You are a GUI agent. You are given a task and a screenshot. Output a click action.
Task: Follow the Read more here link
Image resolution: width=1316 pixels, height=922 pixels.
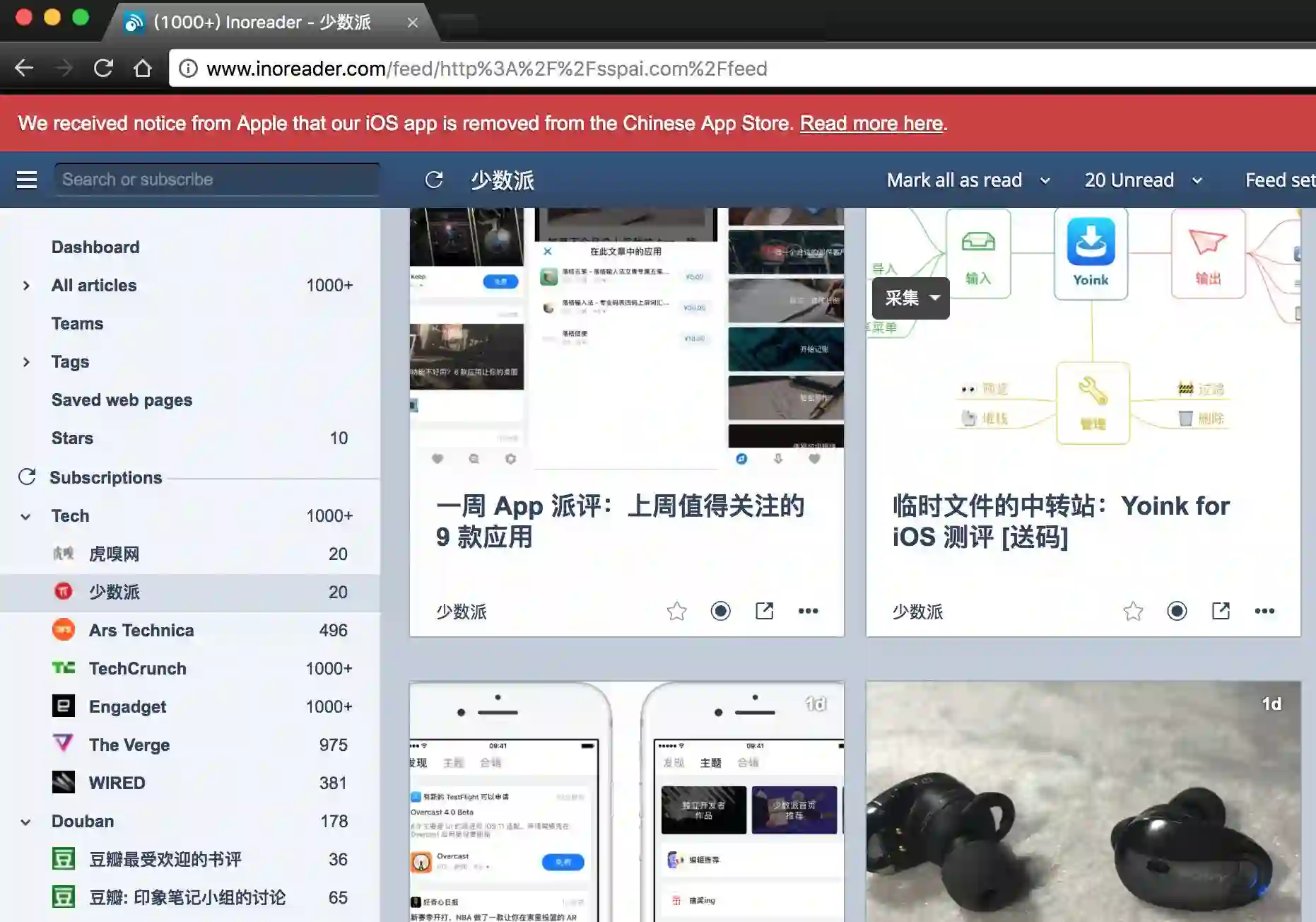coord(871,123)
